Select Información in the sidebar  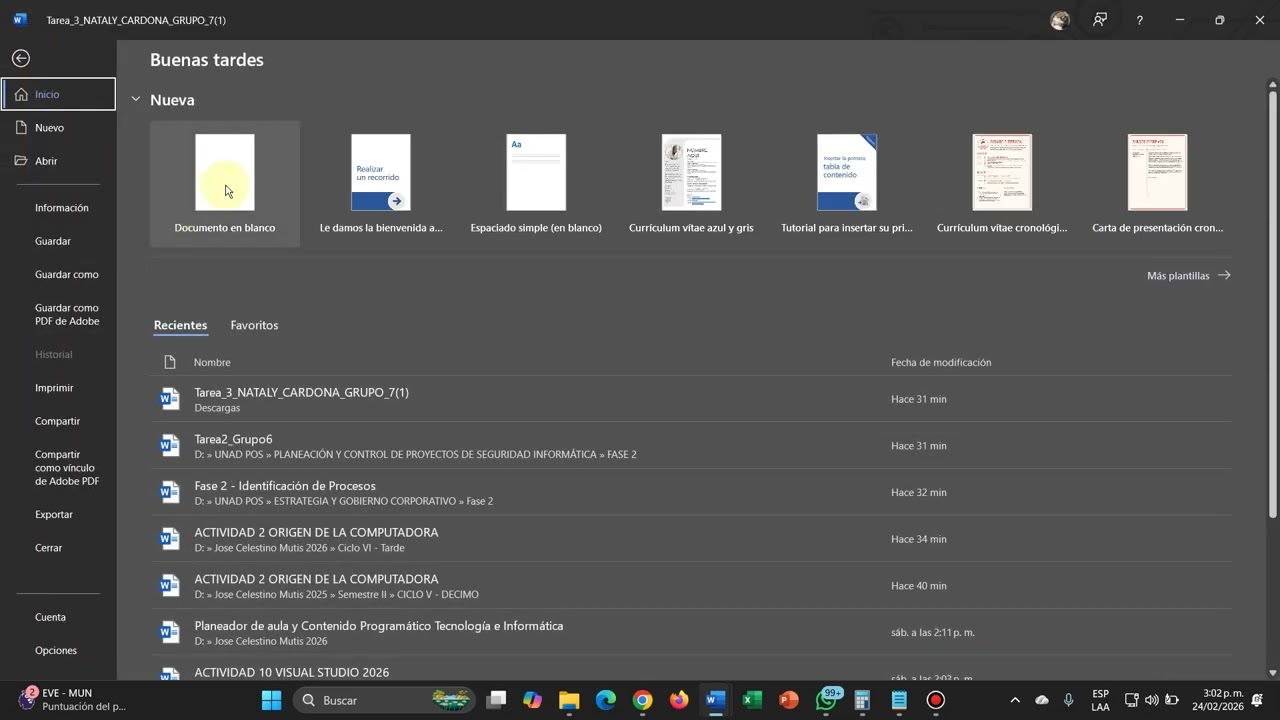61,208
